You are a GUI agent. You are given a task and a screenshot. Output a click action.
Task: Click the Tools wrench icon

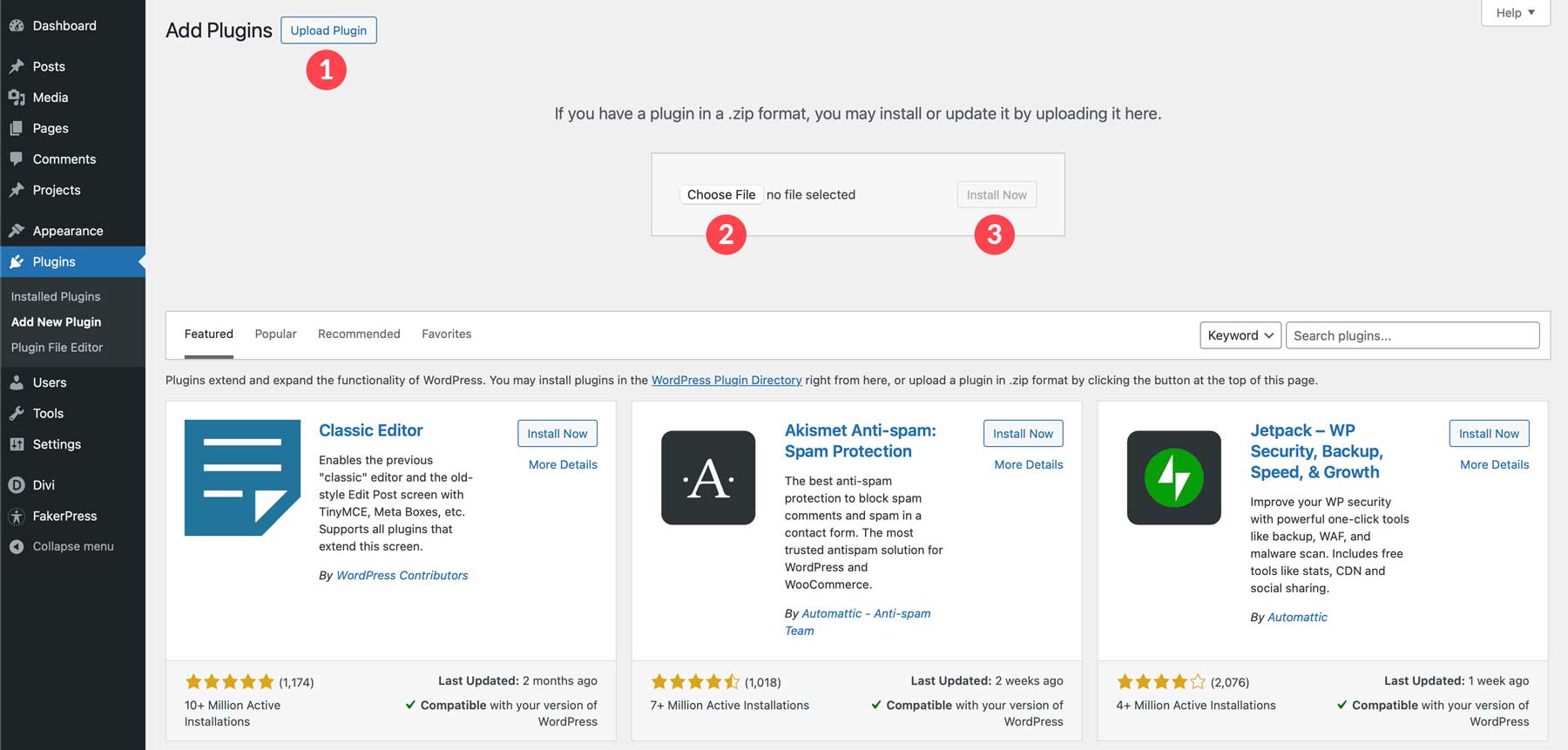click(x=16, y=414)
